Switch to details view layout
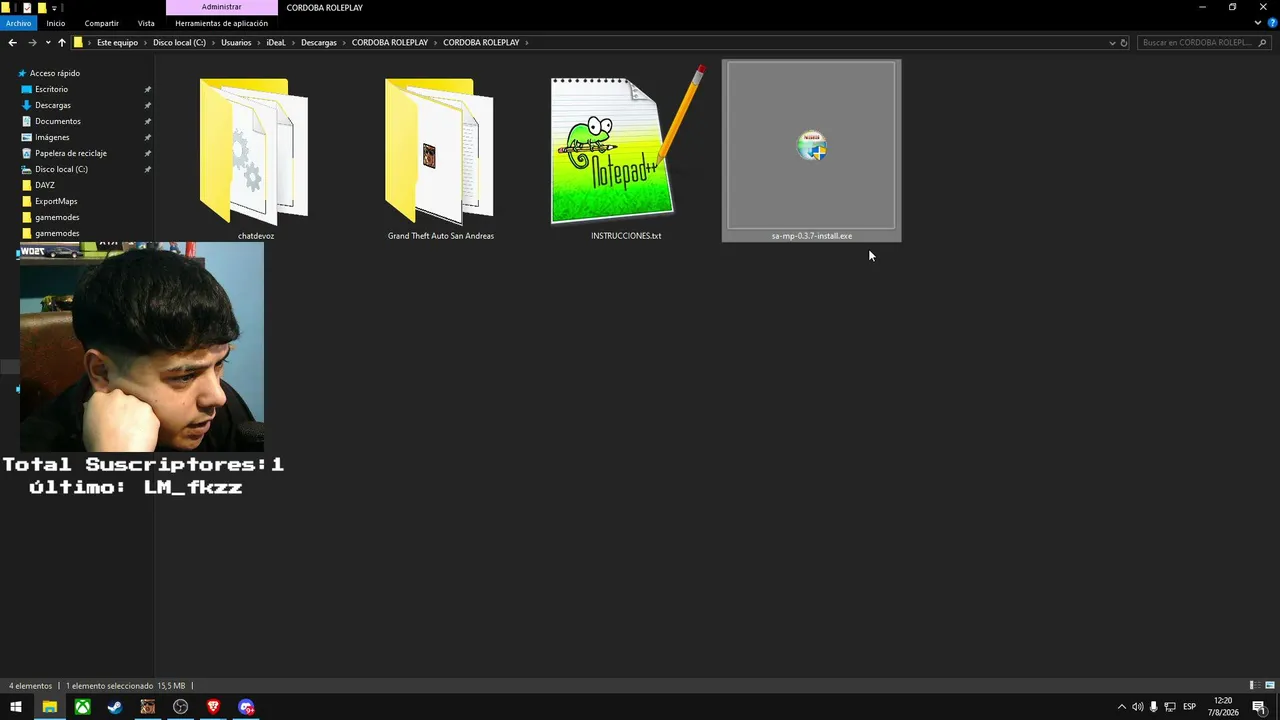The height and width of the screenshot is (720, 1280). click(1253, 686)
